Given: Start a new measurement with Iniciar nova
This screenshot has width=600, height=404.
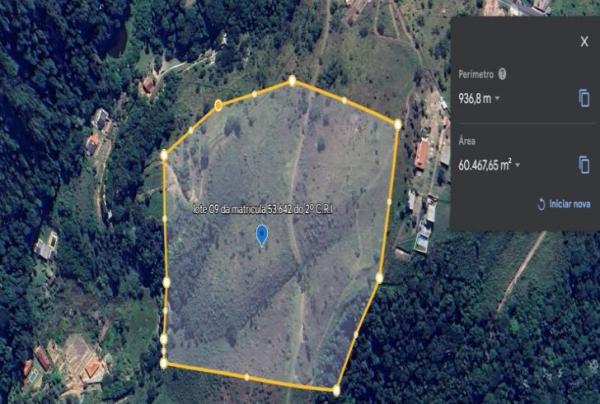Looking at the screenshot, I should click(564, 204).
